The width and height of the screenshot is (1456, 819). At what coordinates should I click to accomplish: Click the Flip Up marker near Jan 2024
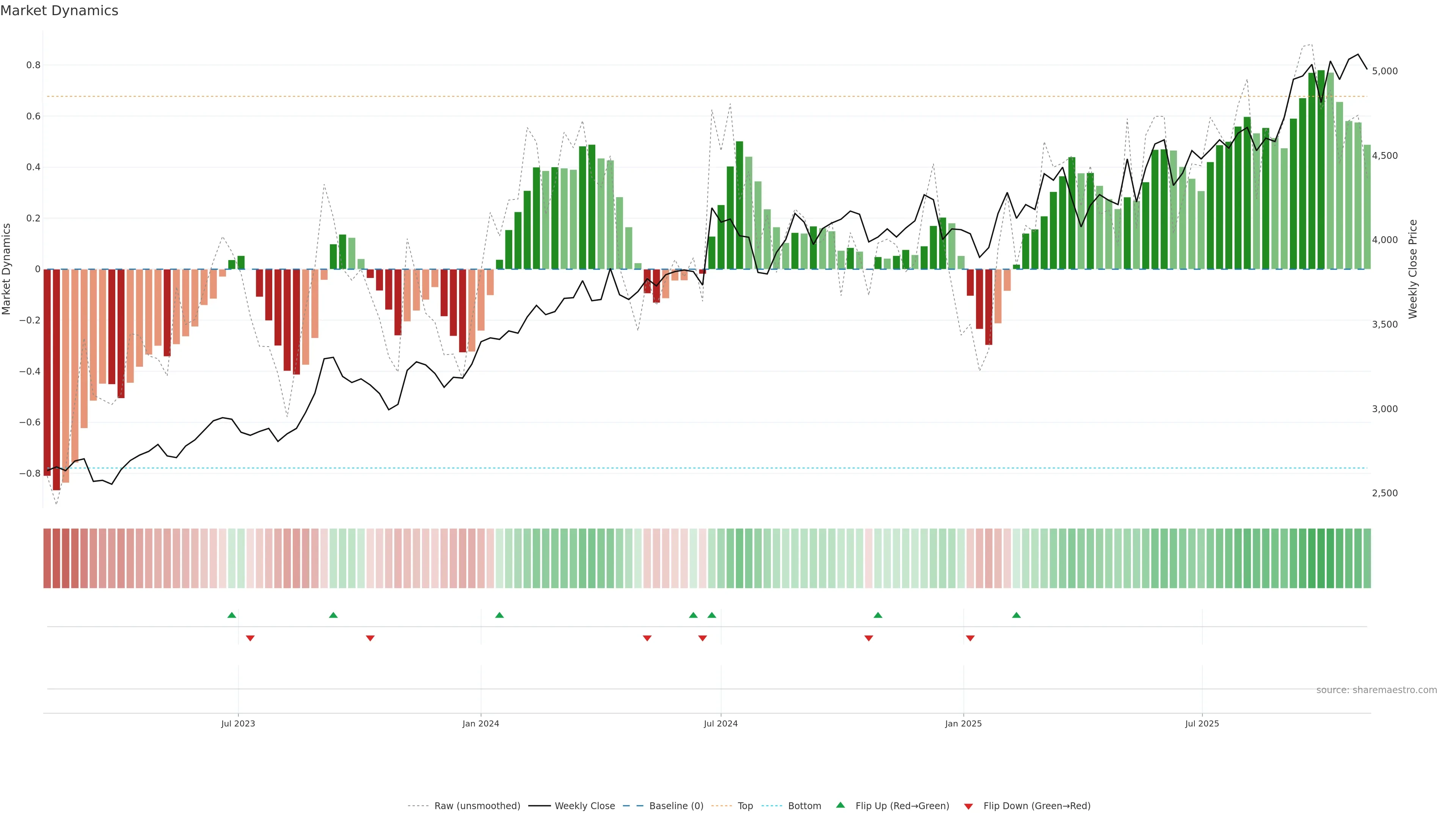[x=499, y=615]
